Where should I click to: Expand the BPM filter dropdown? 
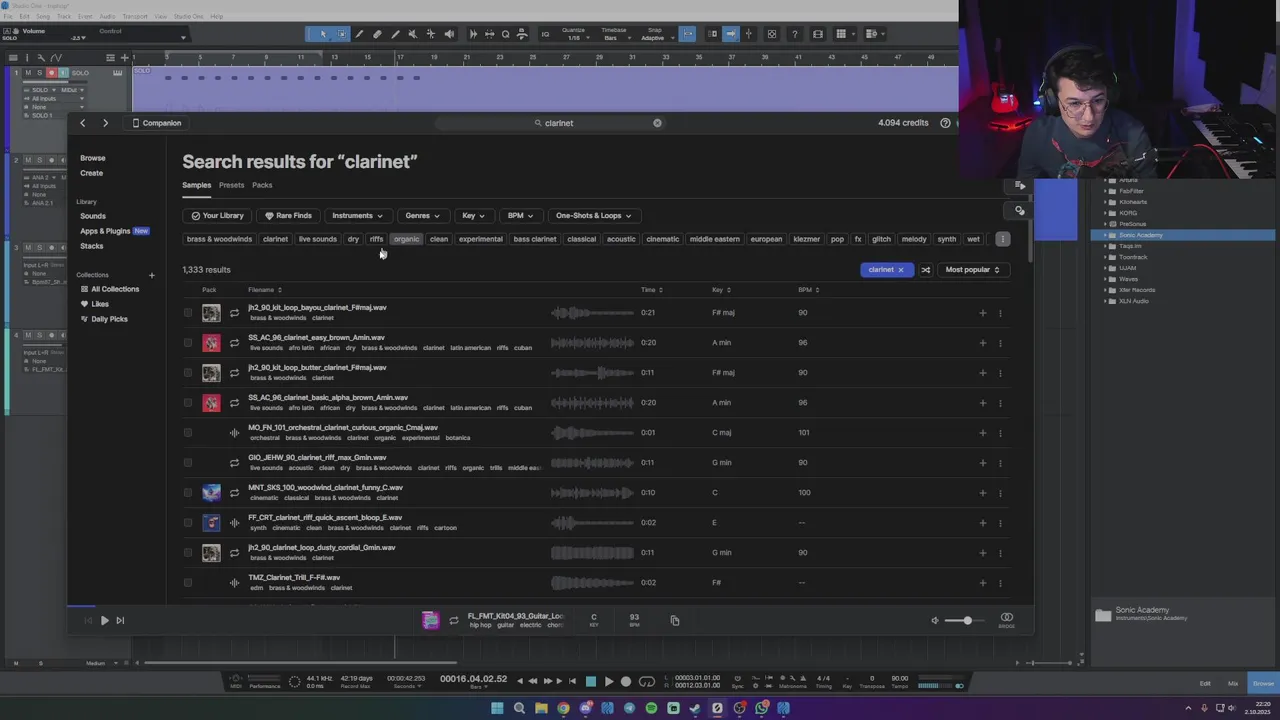tap(520, 215)
